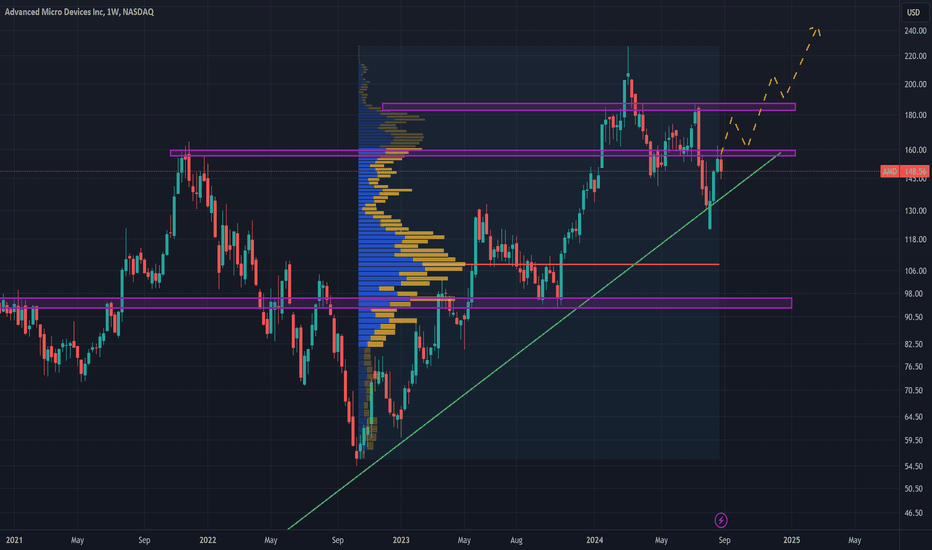Click the 180.00 price axis label
The image size is (932, 550).
point(915,115)
